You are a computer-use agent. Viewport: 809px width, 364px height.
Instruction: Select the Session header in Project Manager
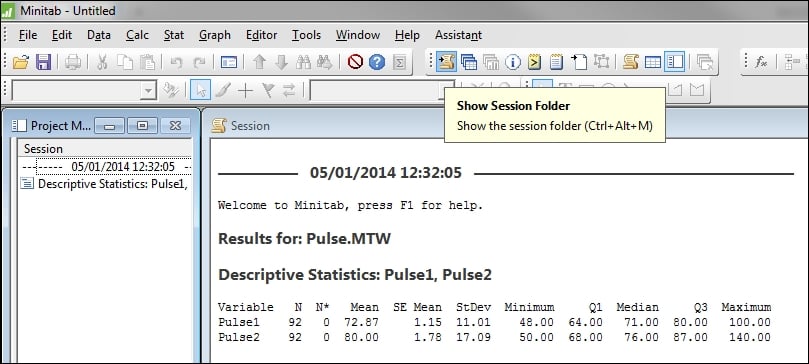pos(105,148)
